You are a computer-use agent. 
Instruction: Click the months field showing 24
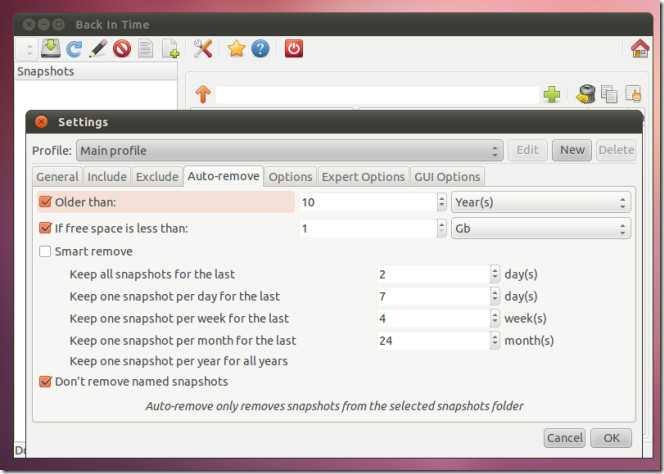click(434, 340)
